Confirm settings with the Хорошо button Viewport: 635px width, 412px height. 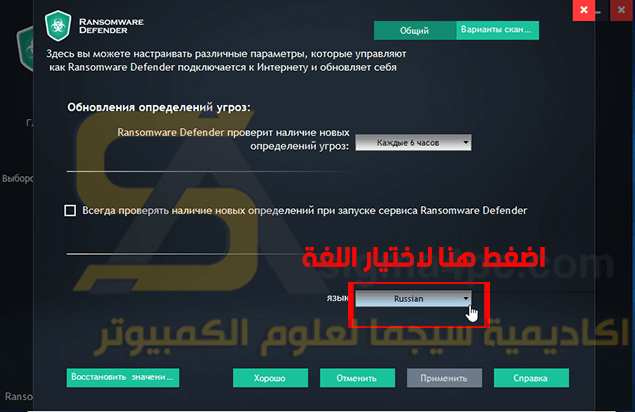270,378
